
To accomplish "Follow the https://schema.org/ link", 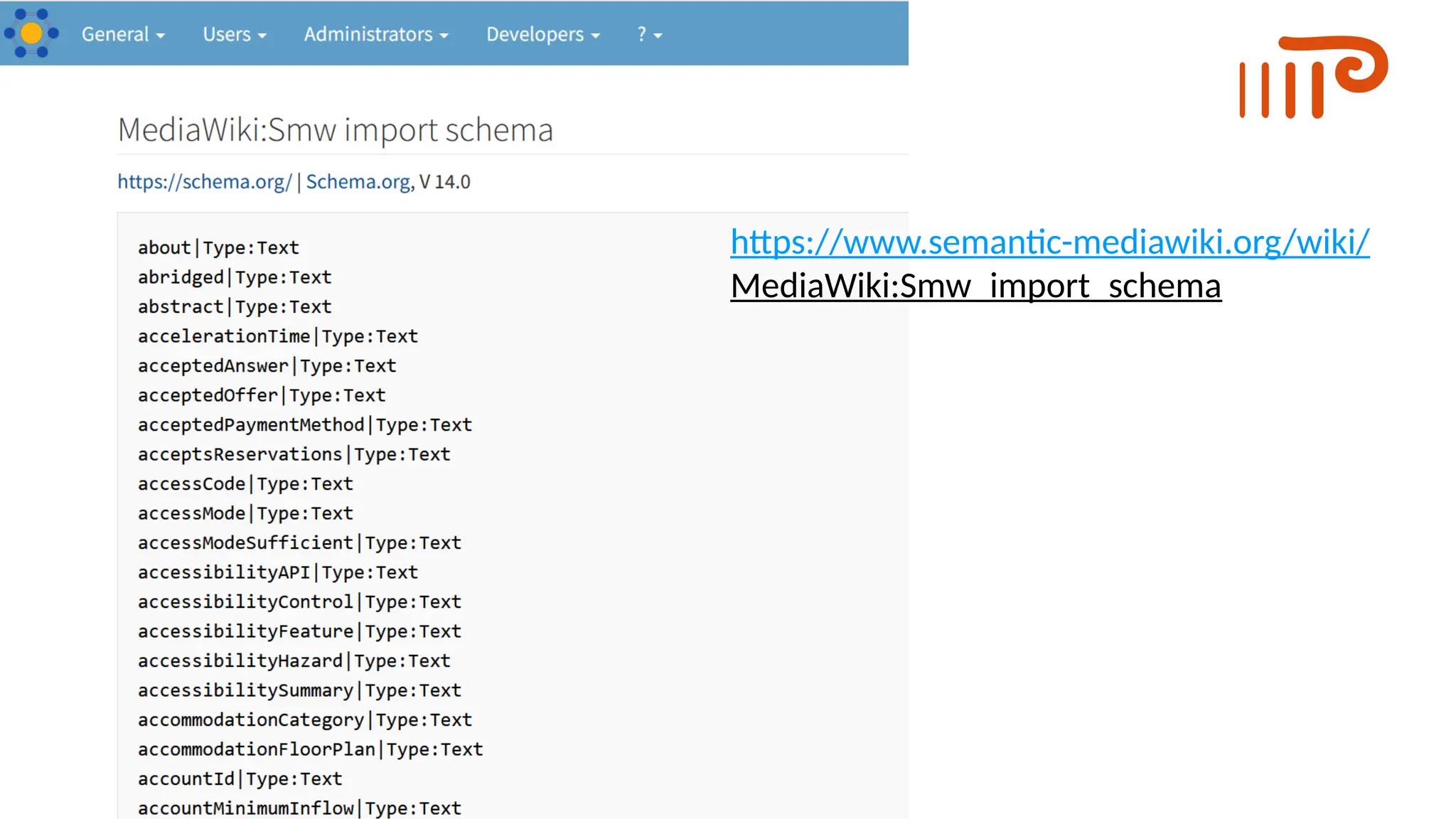I will [205, 182].
